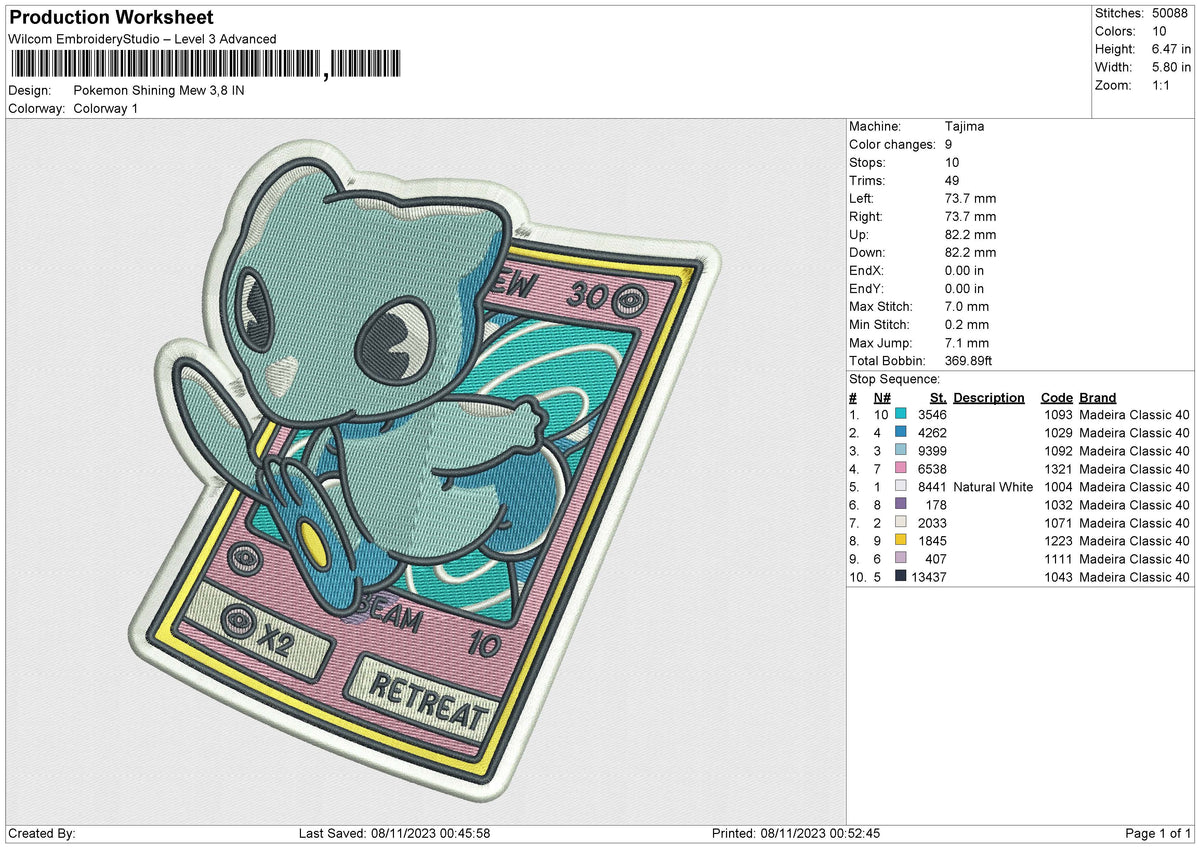
Task: Open the Colorway 1 selection
Action: pos(106,108)
